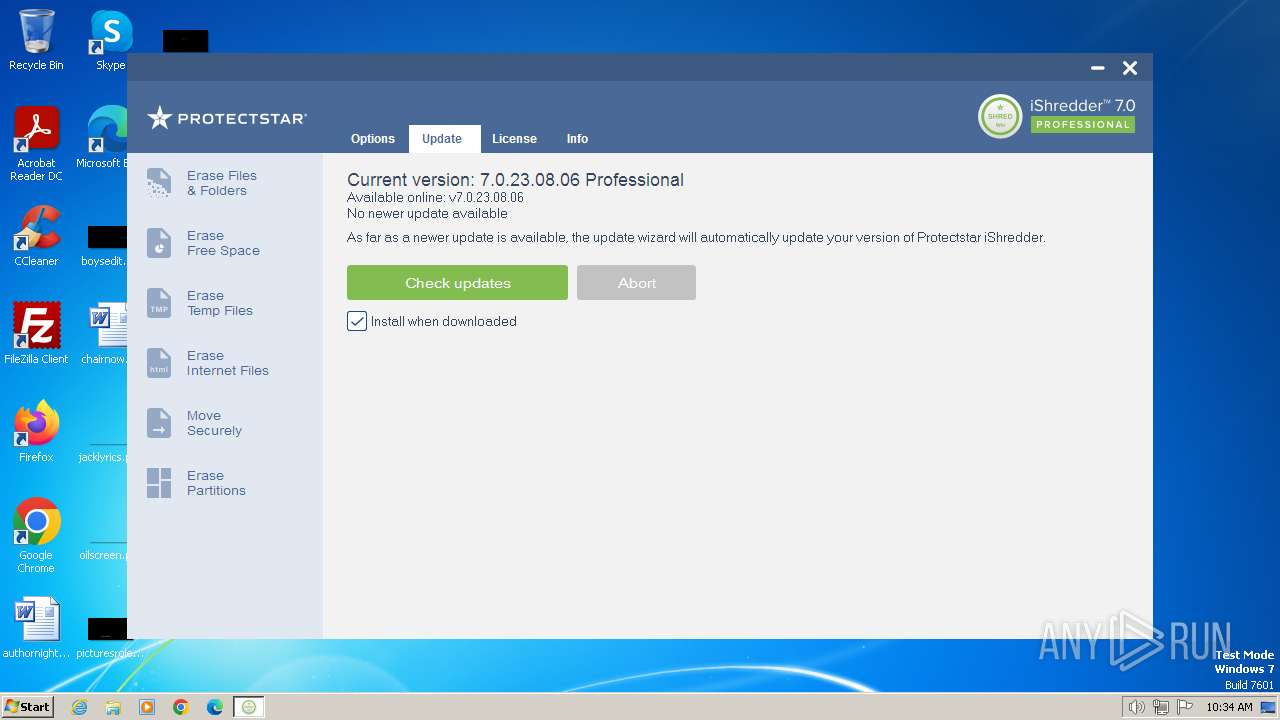This screenshot has width=1280, height=720.
Task: Click the taskbar clock 10:34 AM
Action: tap(1229, 707)
